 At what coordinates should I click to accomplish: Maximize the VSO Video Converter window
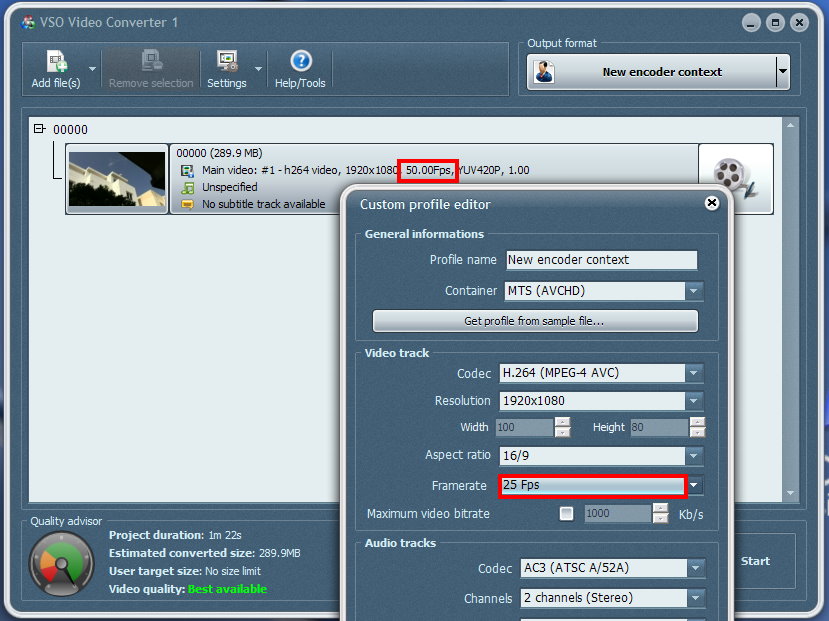pyautogui.click(x=775, y=23)
